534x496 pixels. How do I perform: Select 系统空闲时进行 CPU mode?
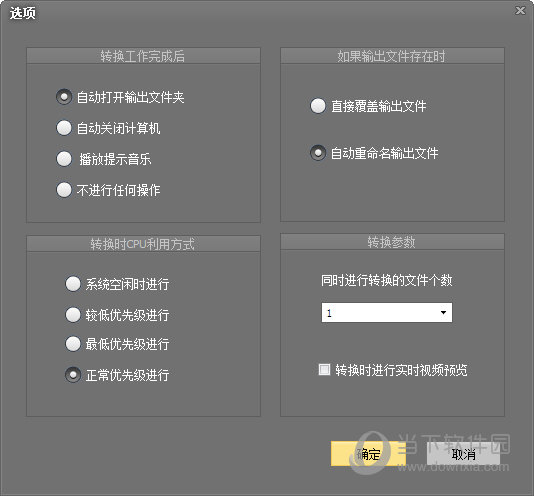pos(73,283)
